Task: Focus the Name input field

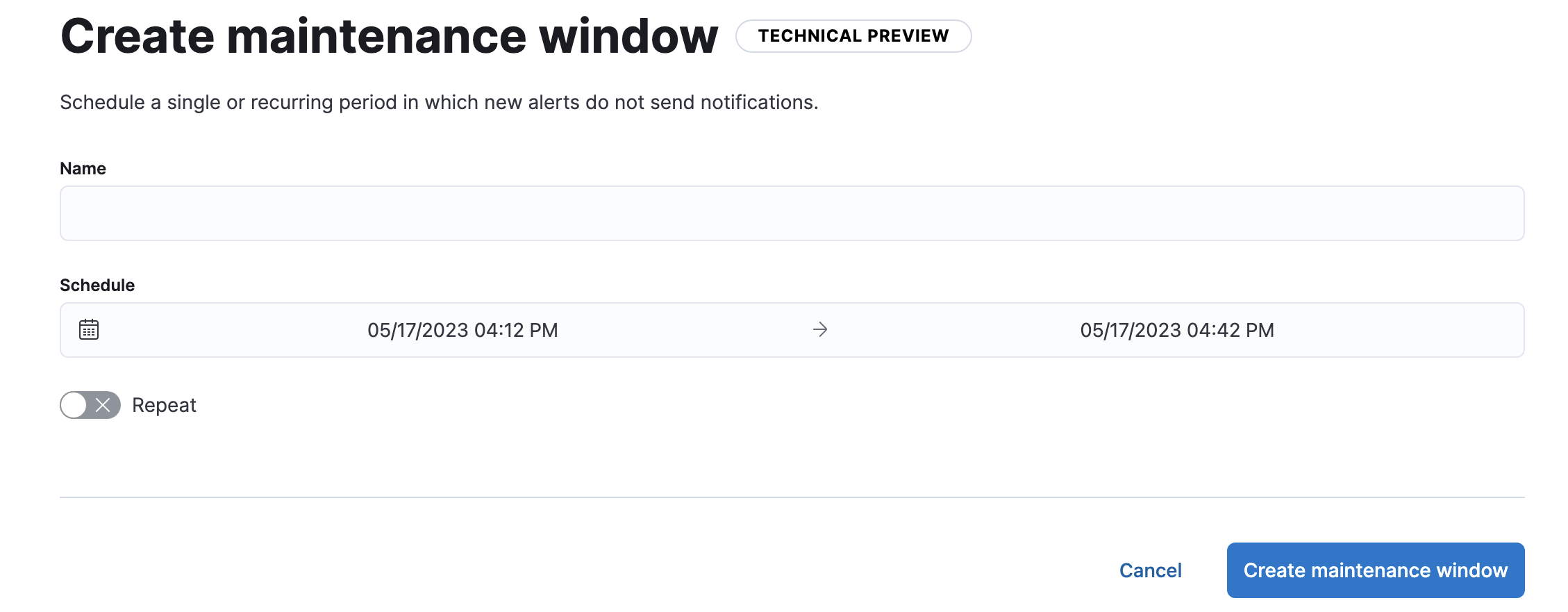Action: (x=792, y=213)
